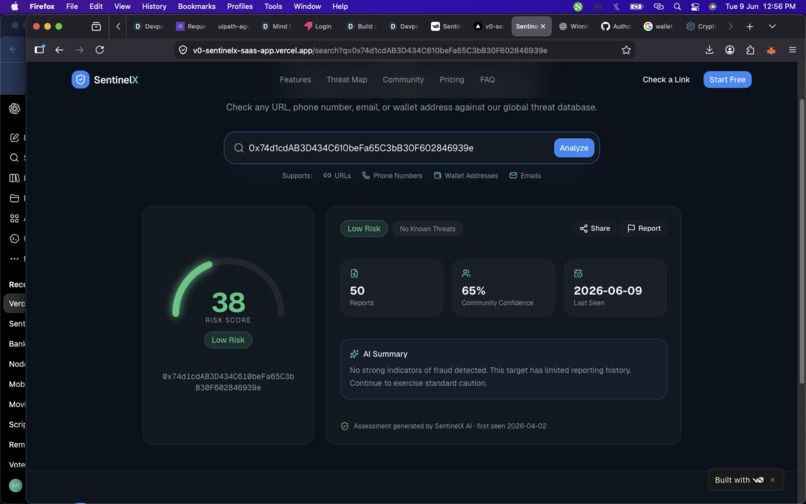
Task: Open the extensions puzzle icon
Action: pyautogui.click(x=750, y=50)
